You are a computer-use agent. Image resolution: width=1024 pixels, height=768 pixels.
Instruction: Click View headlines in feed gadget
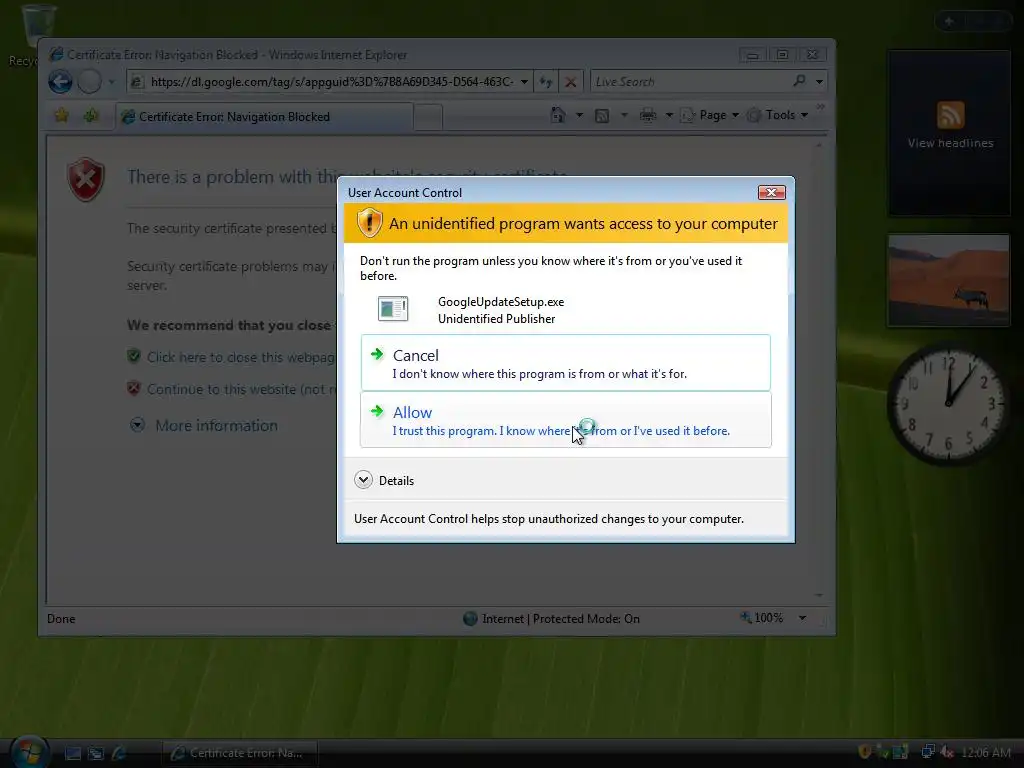(x=950, y=143)
